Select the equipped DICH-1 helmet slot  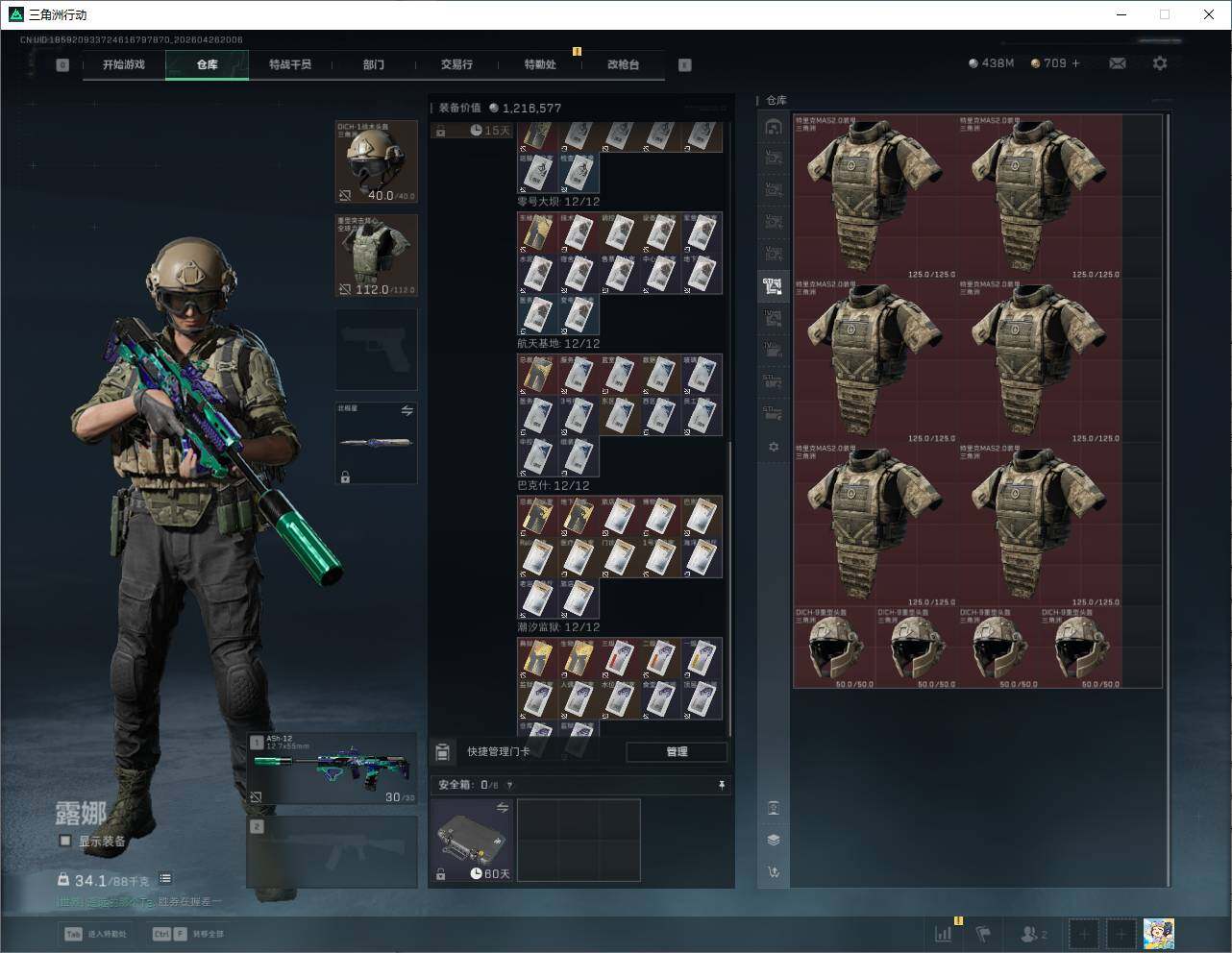(377, 162)
